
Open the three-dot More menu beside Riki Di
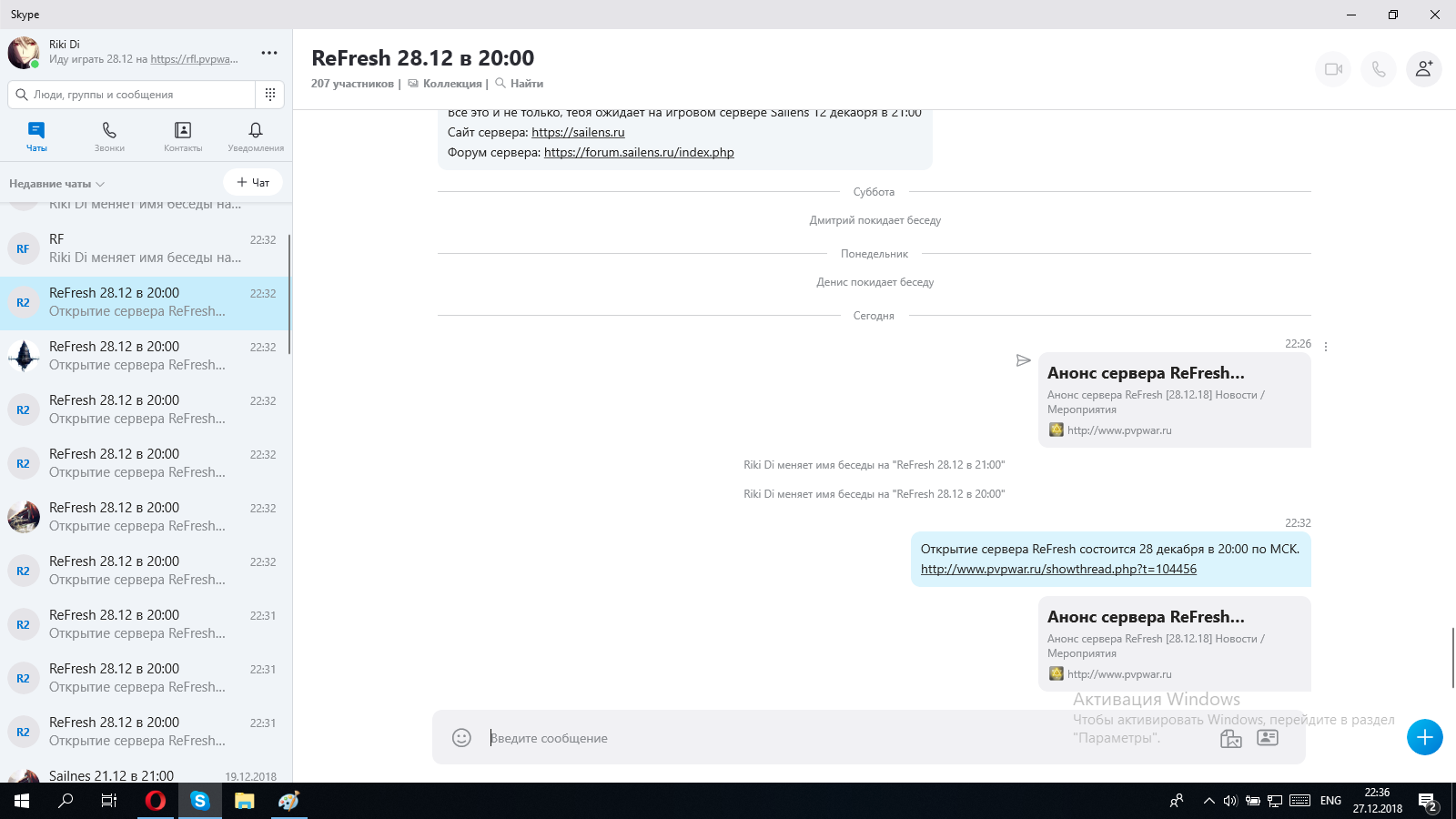click(269, 53)
